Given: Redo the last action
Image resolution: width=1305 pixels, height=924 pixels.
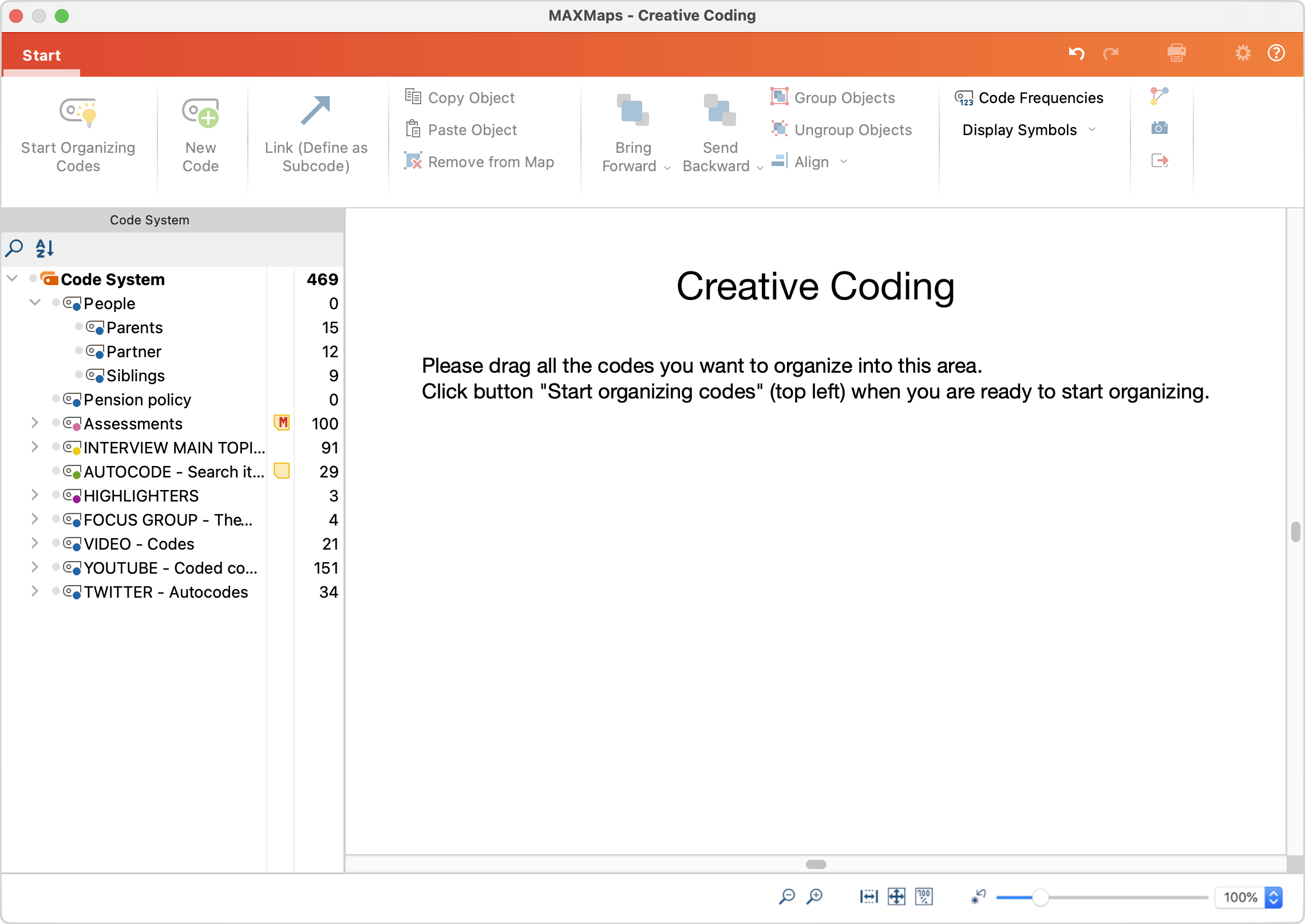Looking at the screenshot, I should (1111, 53).
